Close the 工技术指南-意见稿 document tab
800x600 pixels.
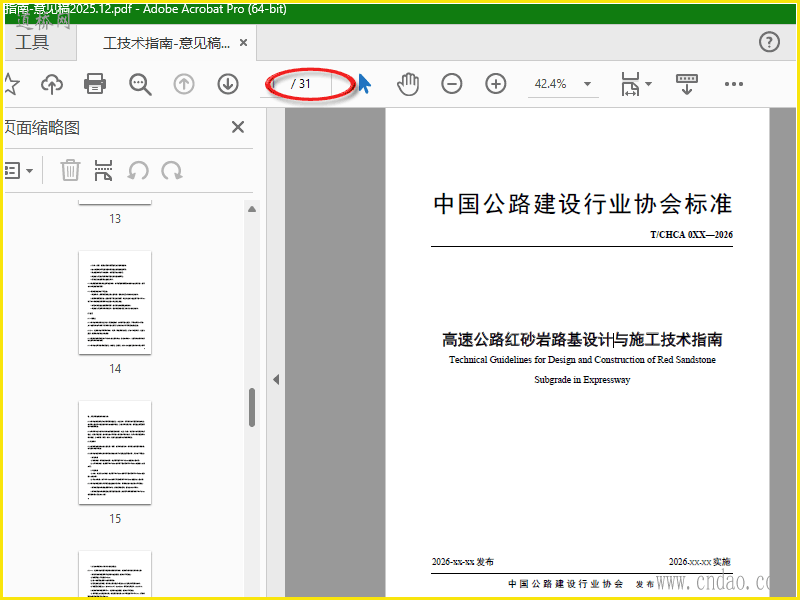243,42
